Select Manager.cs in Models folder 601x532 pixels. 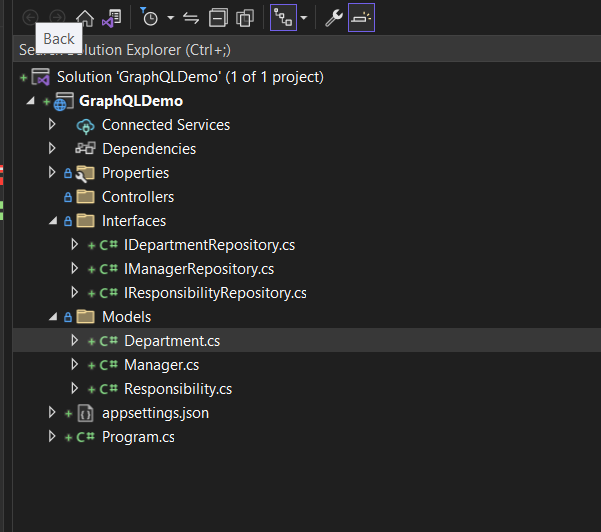pos(161,365)
